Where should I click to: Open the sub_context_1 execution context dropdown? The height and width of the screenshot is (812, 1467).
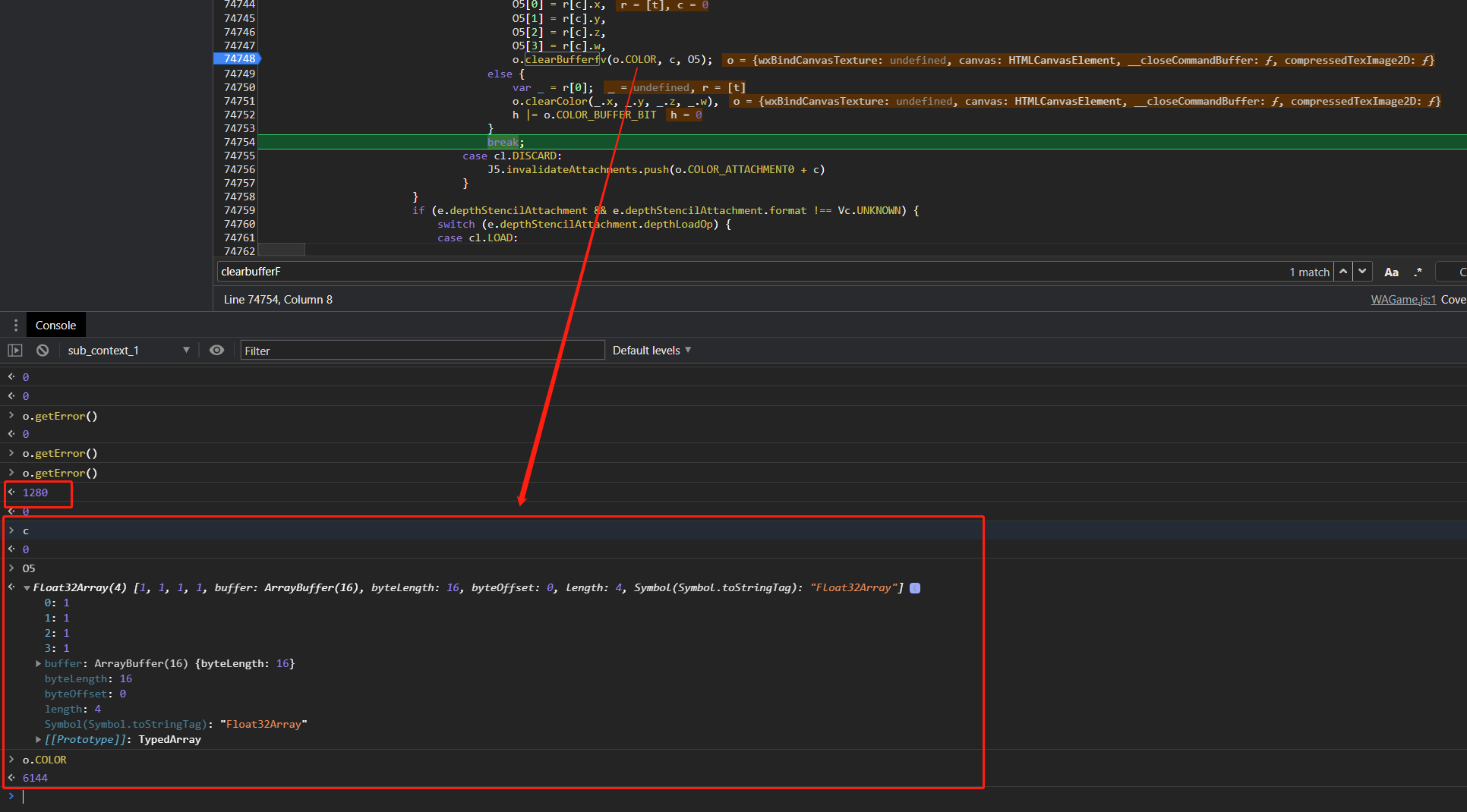(x=126, y=350)
